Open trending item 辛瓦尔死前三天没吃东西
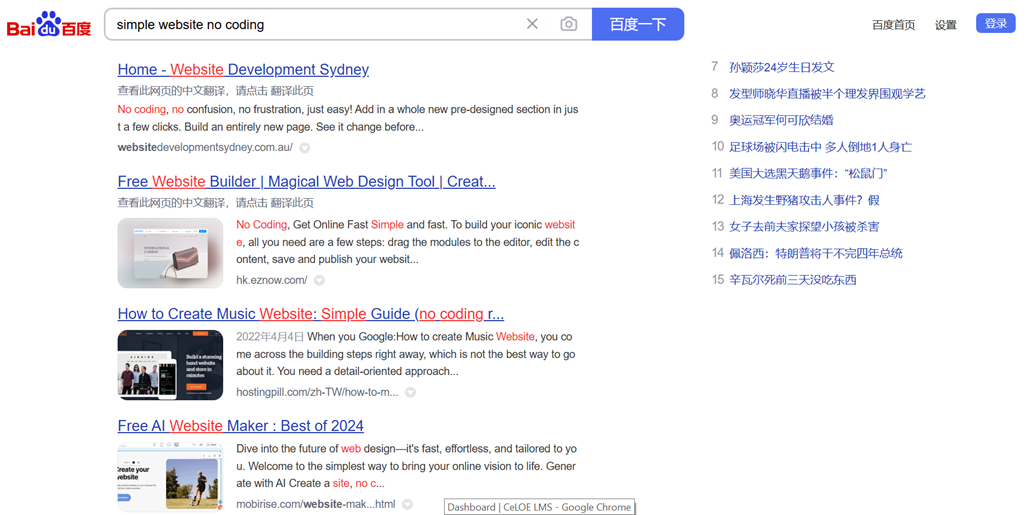Image resolution: width=1030 pixels, height=515 pixels. pyautogui.click(x=793, y=280)
